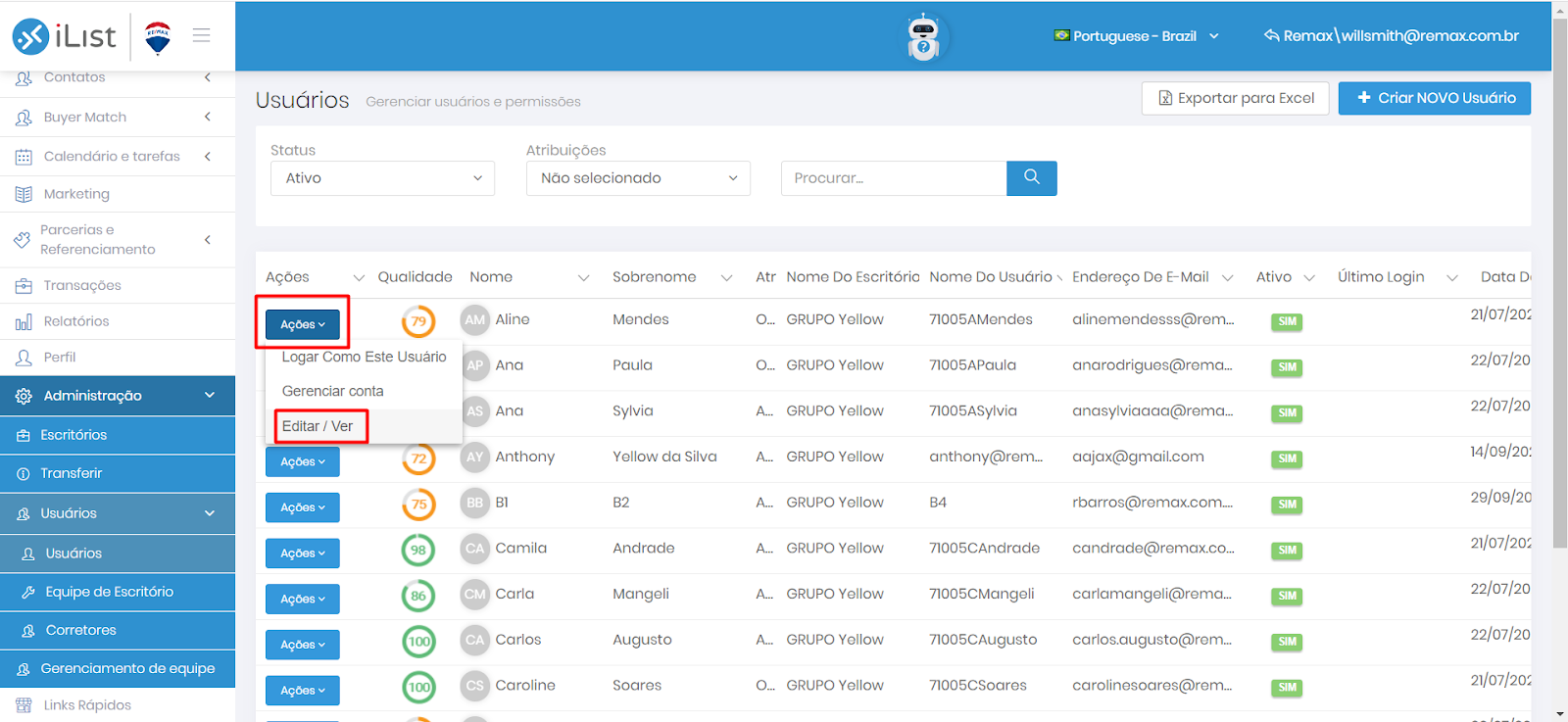Open the Portuguese - Brazil language dropdown
This screenshot has height=722, width=1568.
1137,36
